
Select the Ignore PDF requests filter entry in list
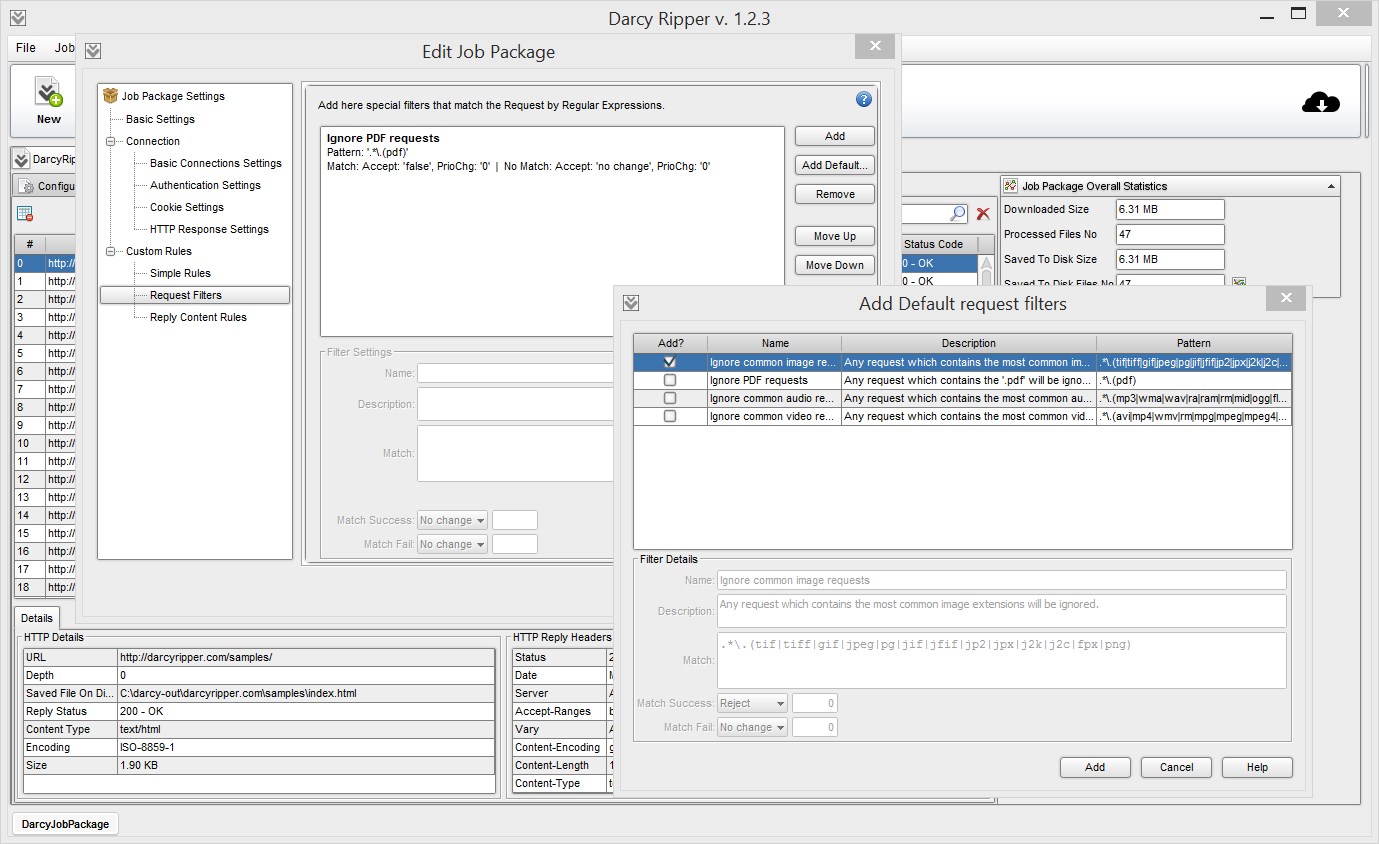552,152
